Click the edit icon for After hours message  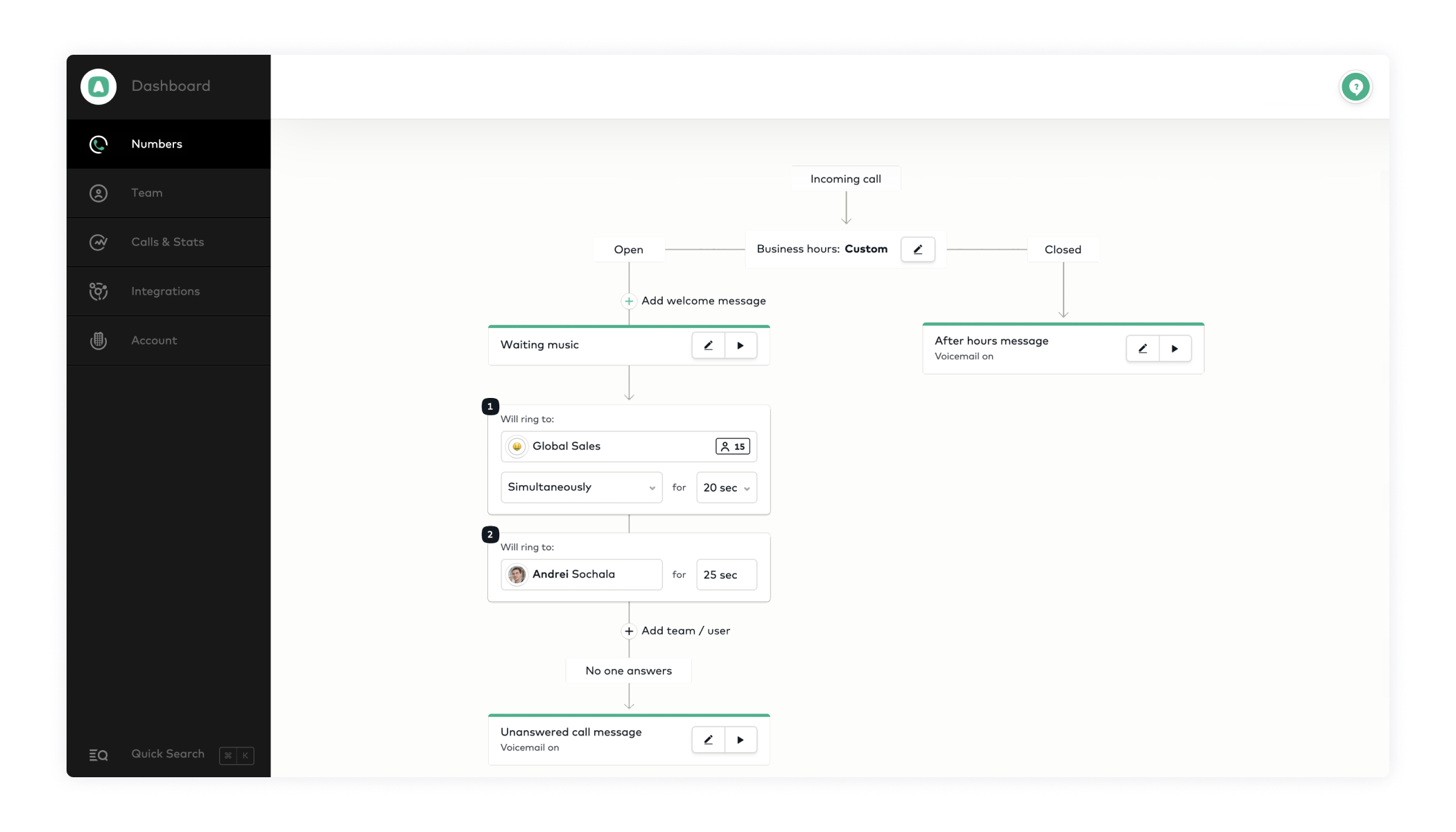coord(1142,348)
